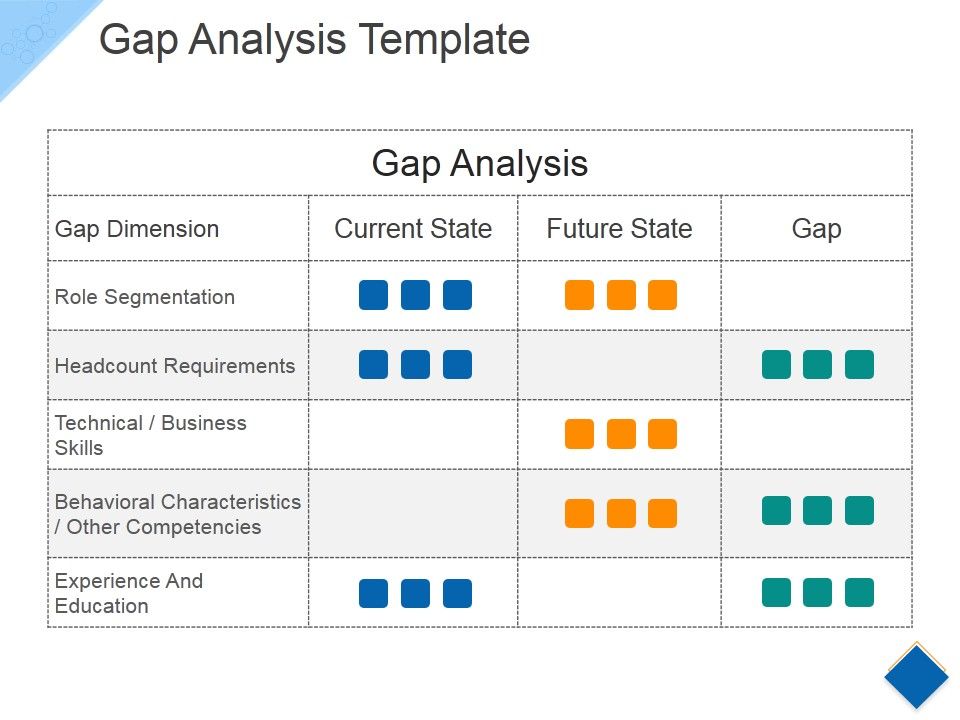Click the Current State column header

coord(413,229)
